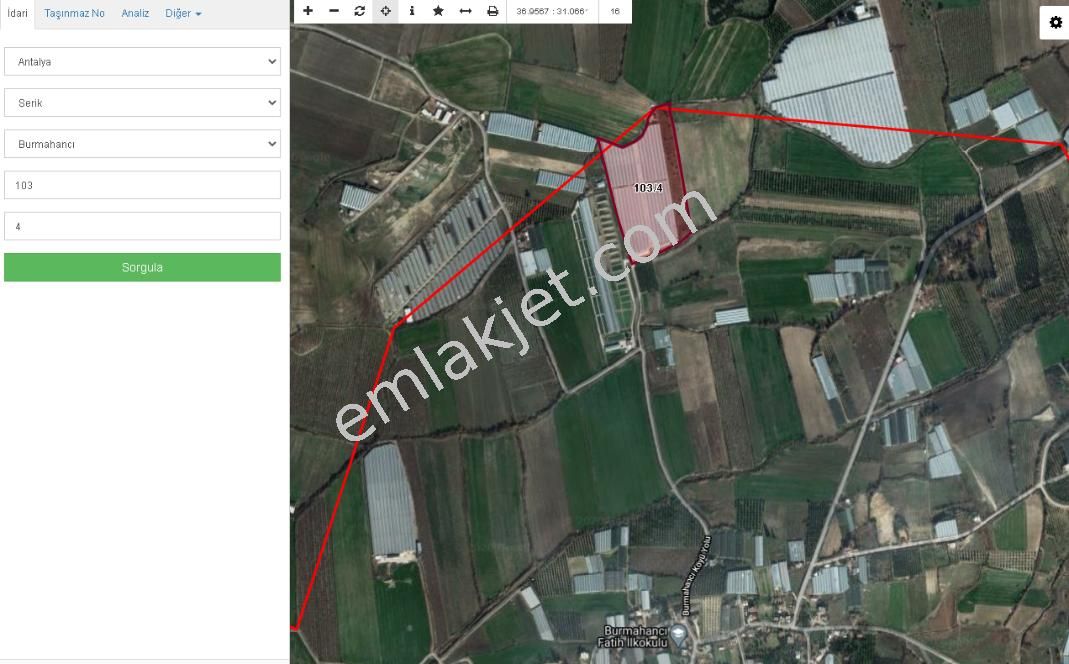Click the zoom level 16 value
1069x664 pixels.
click(x=615, y=12)
